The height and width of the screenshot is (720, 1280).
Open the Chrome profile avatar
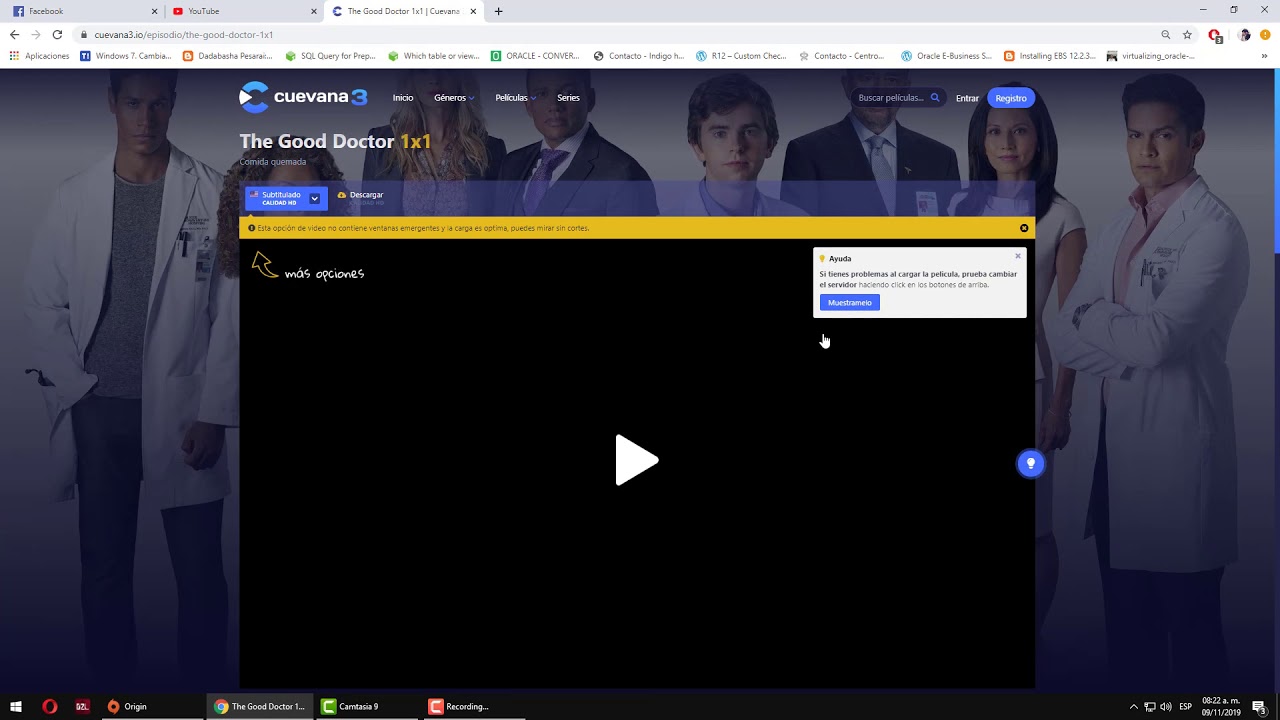(x=1244, y=35)
